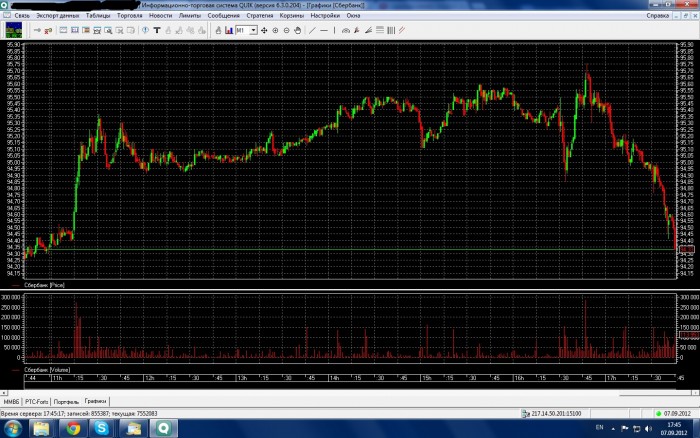Click the bar chart type icon
This screenshot has height=438, width=700.
click(229, 30)
